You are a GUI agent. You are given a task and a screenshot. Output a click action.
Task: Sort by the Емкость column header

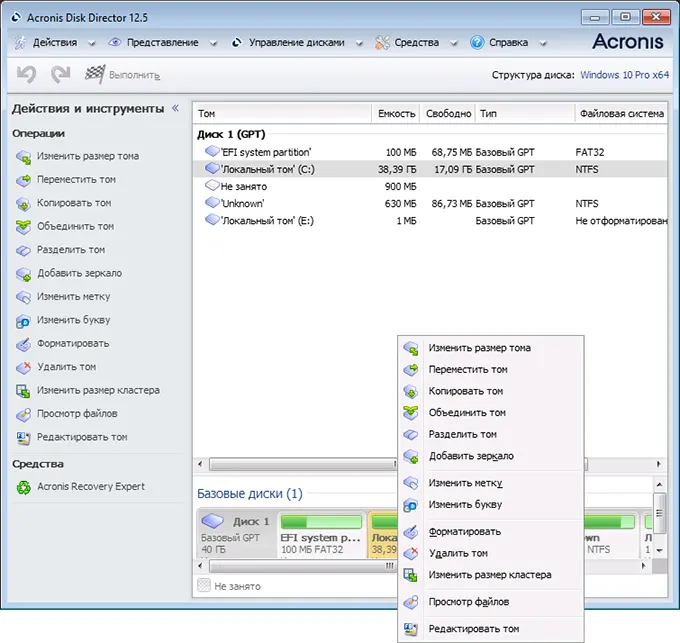click(396, 114)
